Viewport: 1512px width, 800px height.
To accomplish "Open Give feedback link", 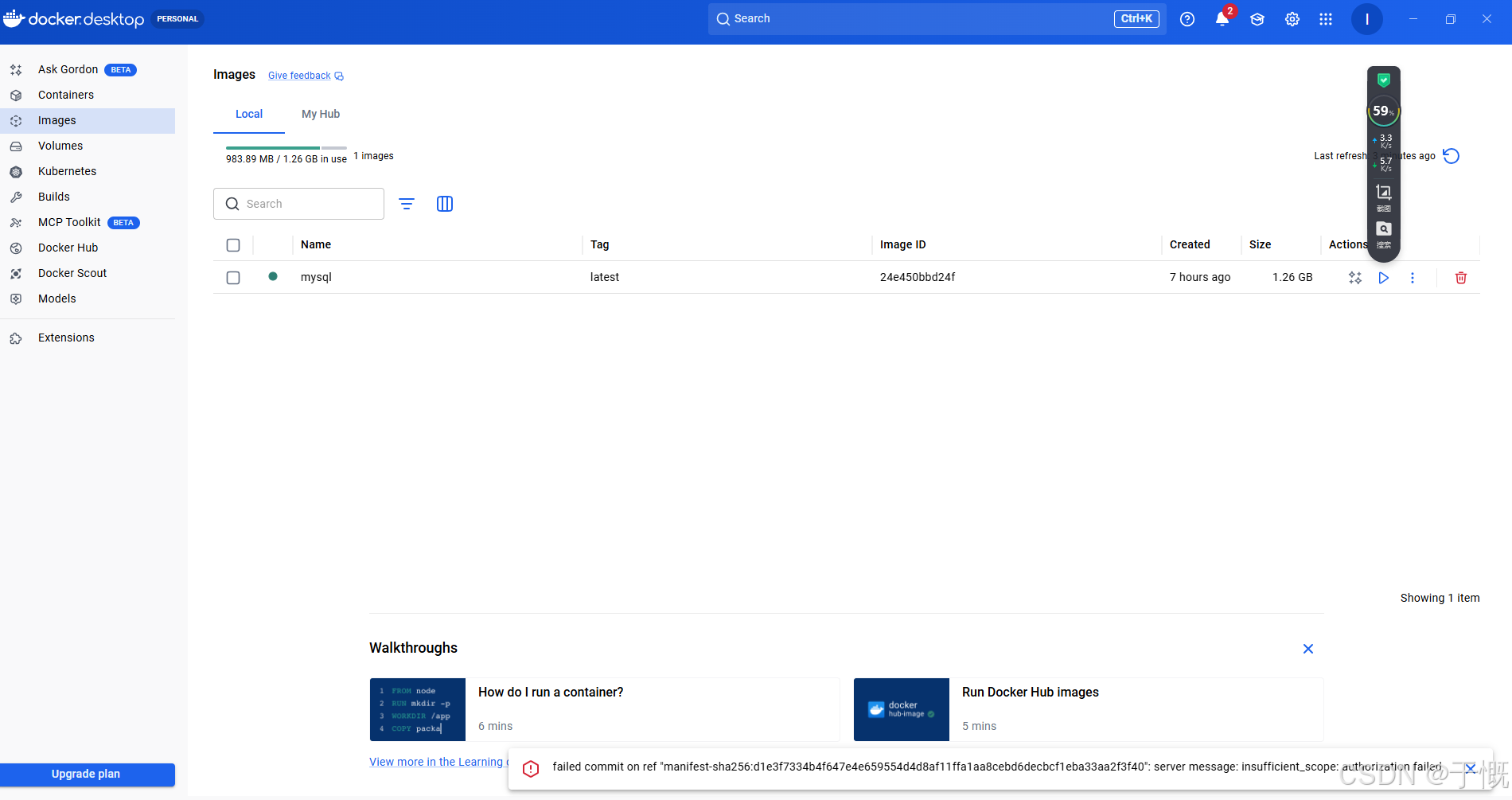I will (x=306, y=76).
